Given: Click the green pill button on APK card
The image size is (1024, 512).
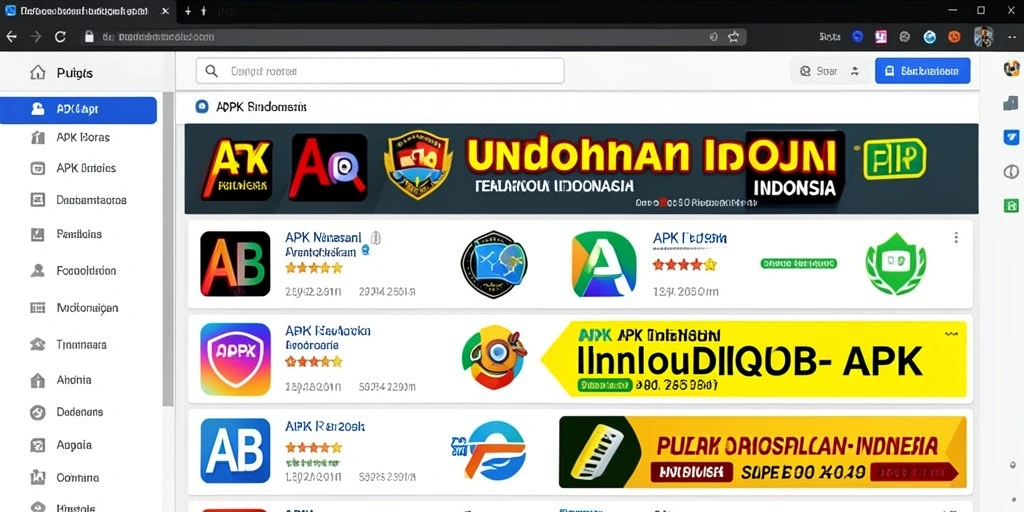Looking at the screenshot, I should tap(798, 264).
